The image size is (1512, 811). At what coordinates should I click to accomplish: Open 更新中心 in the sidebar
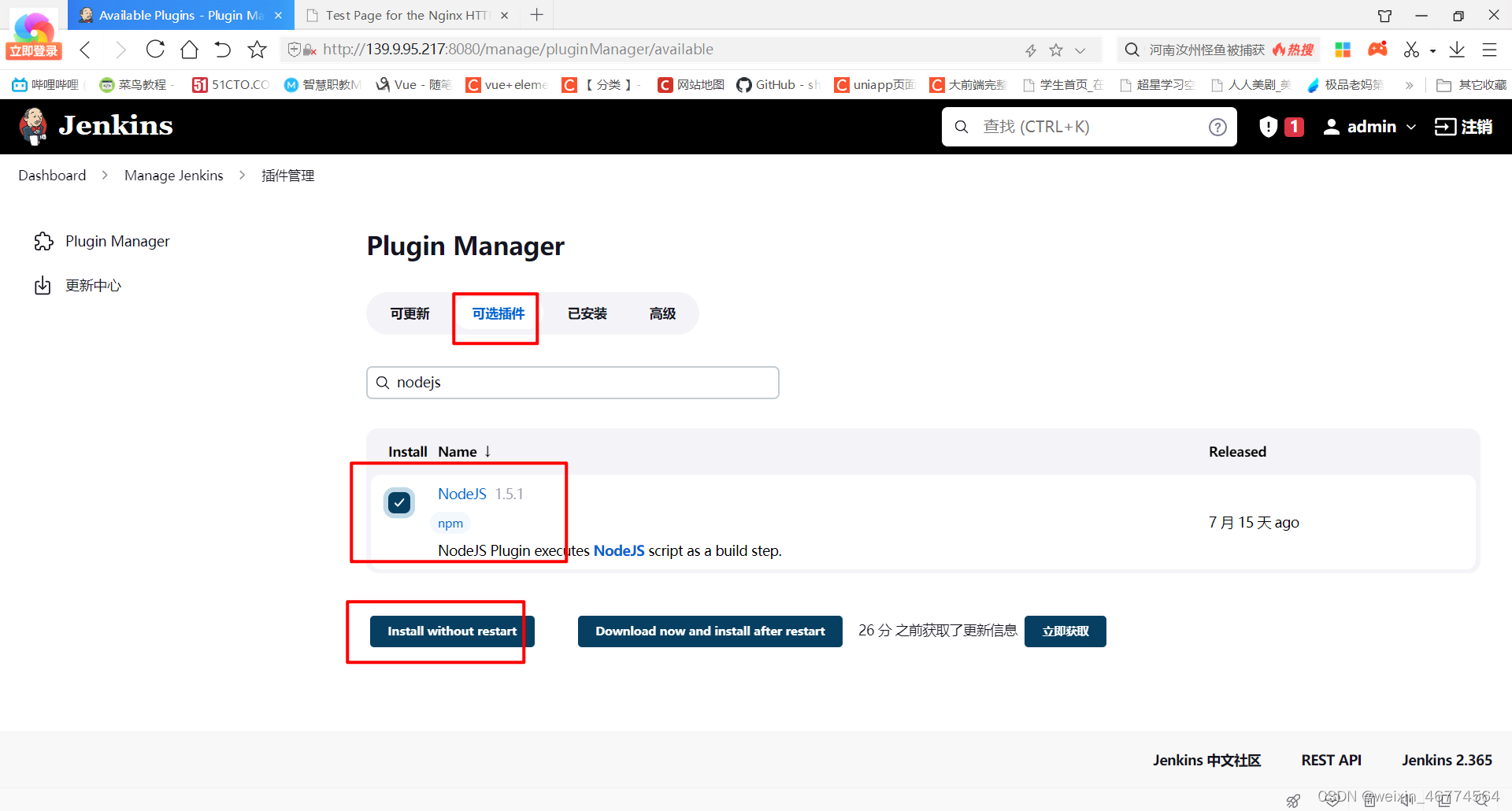pos(78,286)
